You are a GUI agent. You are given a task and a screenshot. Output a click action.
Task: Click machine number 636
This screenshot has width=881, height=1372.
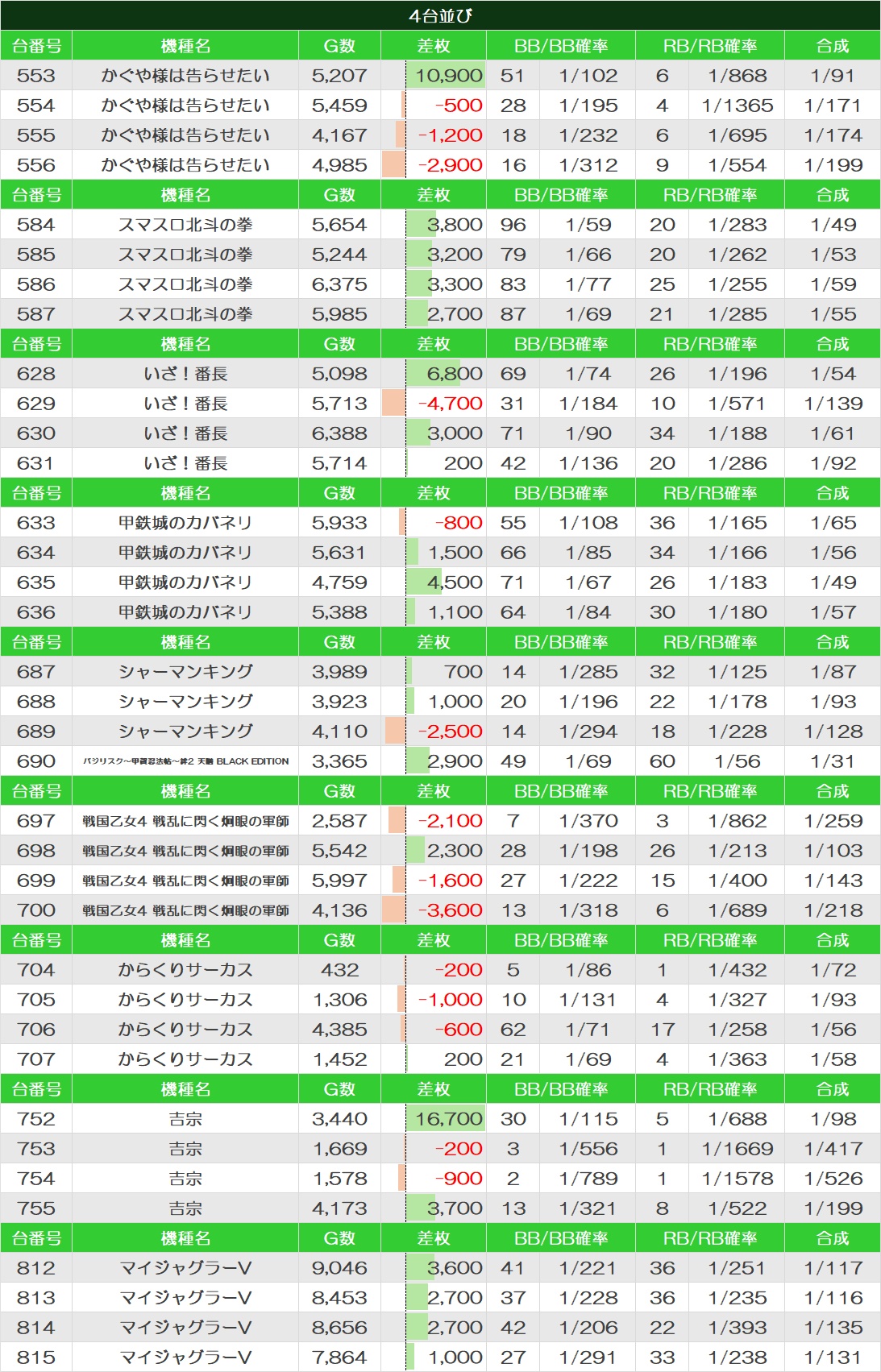click(36, 612)
